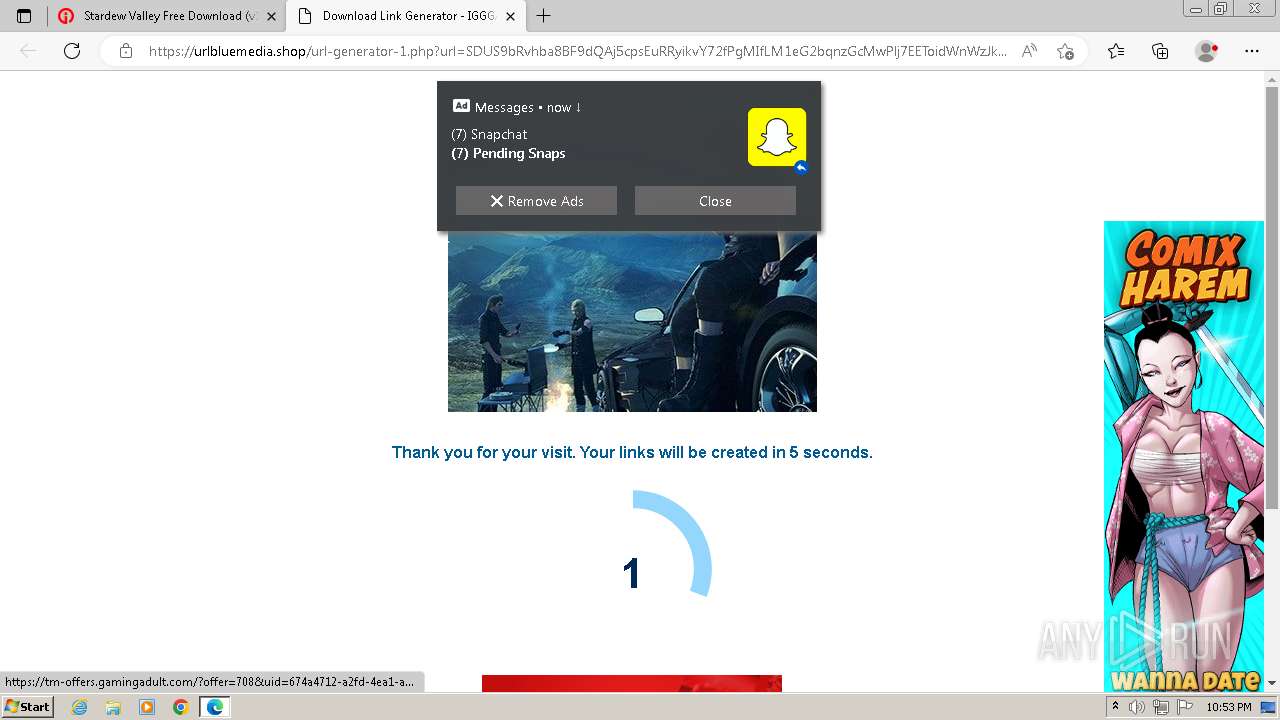This screenshot has height=720, width=1280.
Task: Click the urlbluemedia.shop address bar
Action: pos(578,51)
